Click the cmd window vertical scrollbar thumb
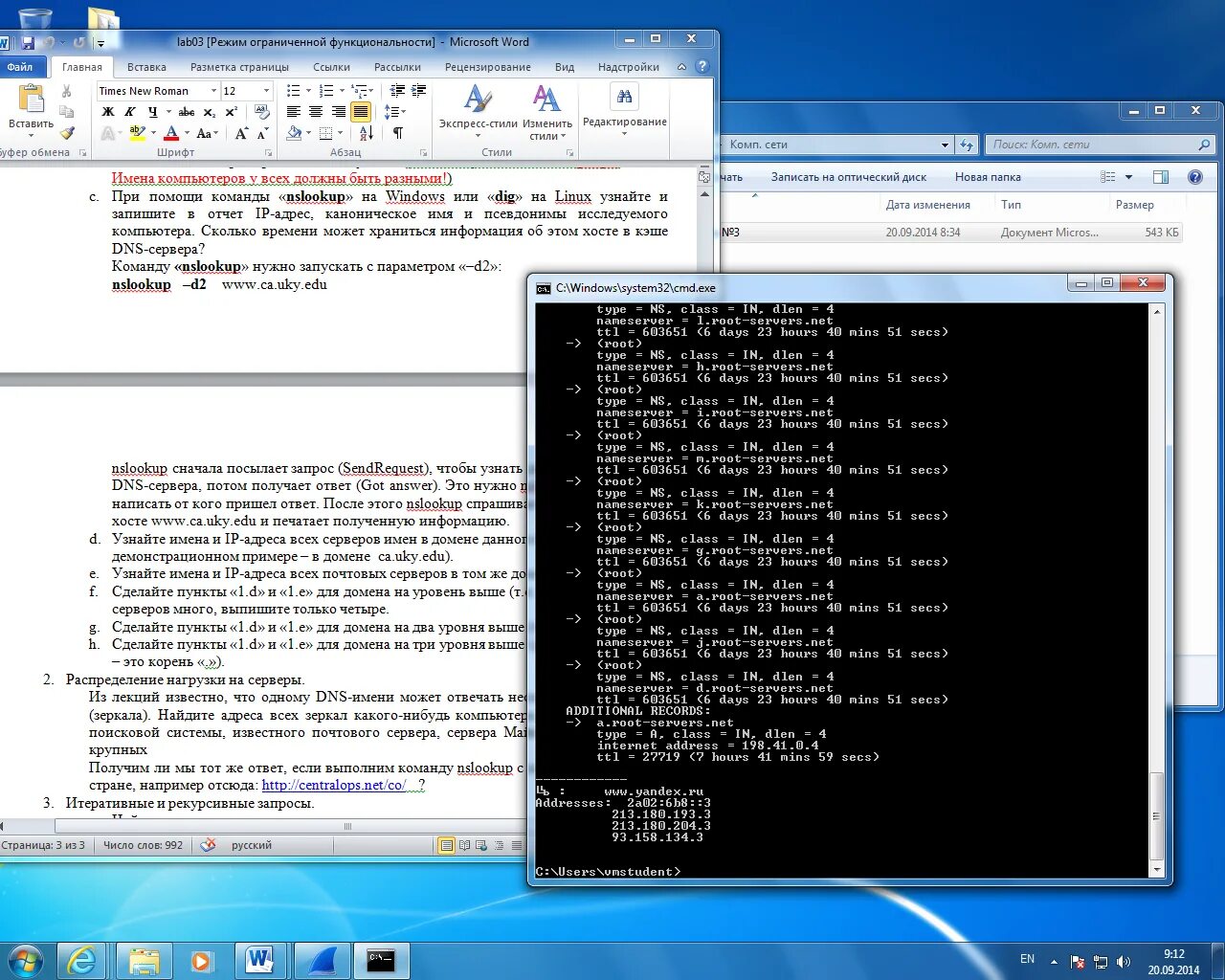This screenshot has width=1225, height=980. [x=1157, y=815]
